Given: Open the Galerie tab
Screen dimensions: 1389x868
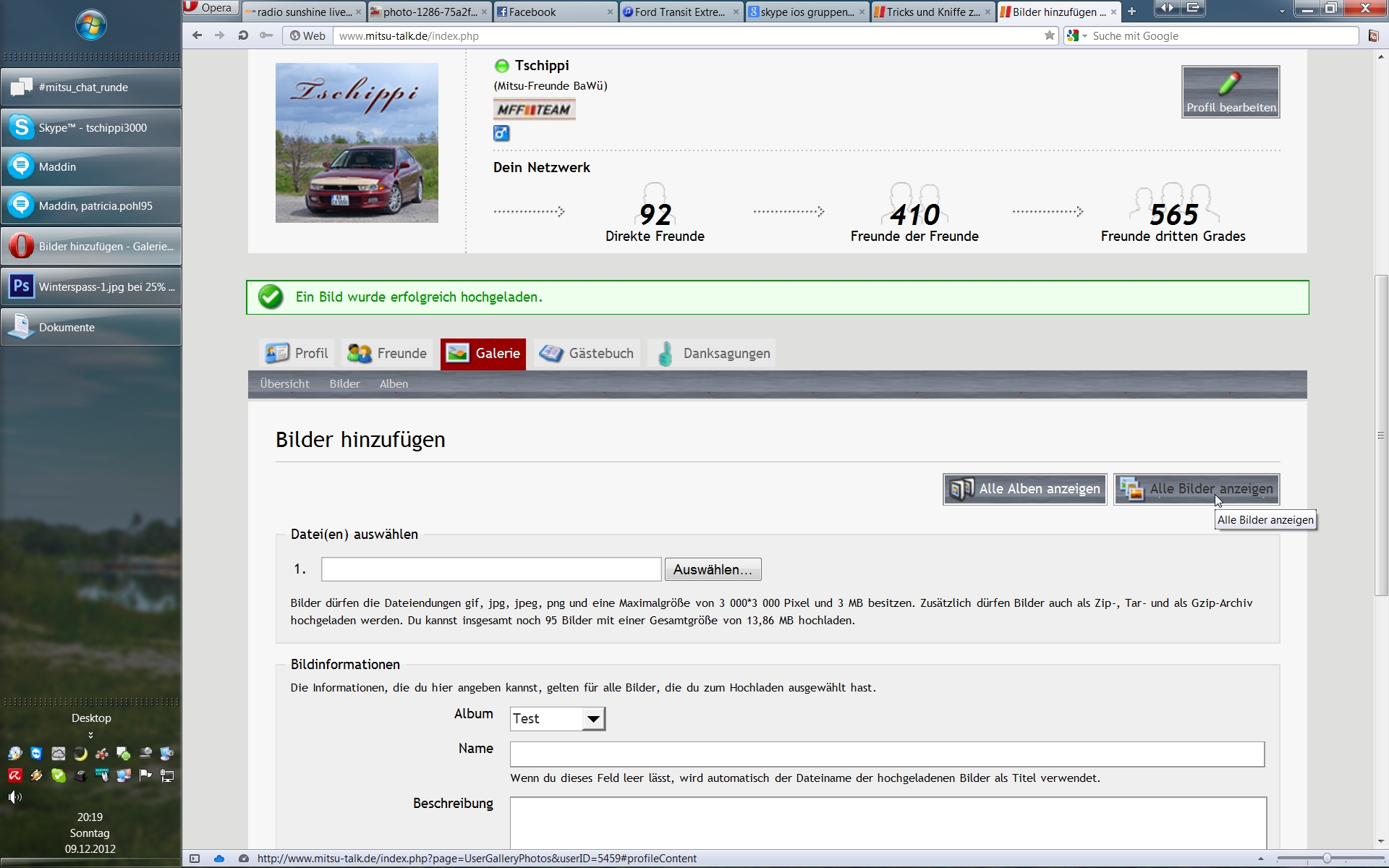Looking at the screenshot, I should pyautogui.click(x=483, y=354).
